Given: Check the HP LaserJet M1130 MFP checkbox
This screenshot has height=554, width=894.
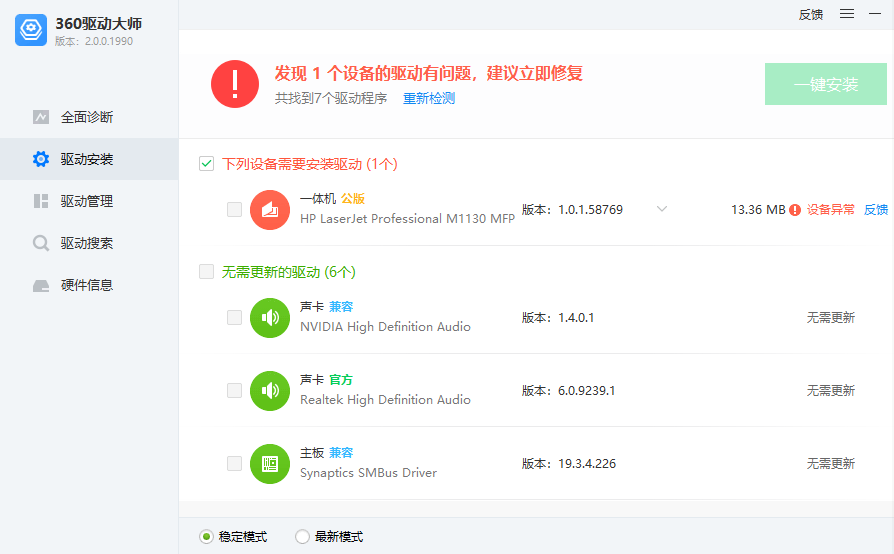Looking at the screenshot, I should coord(234,210).
